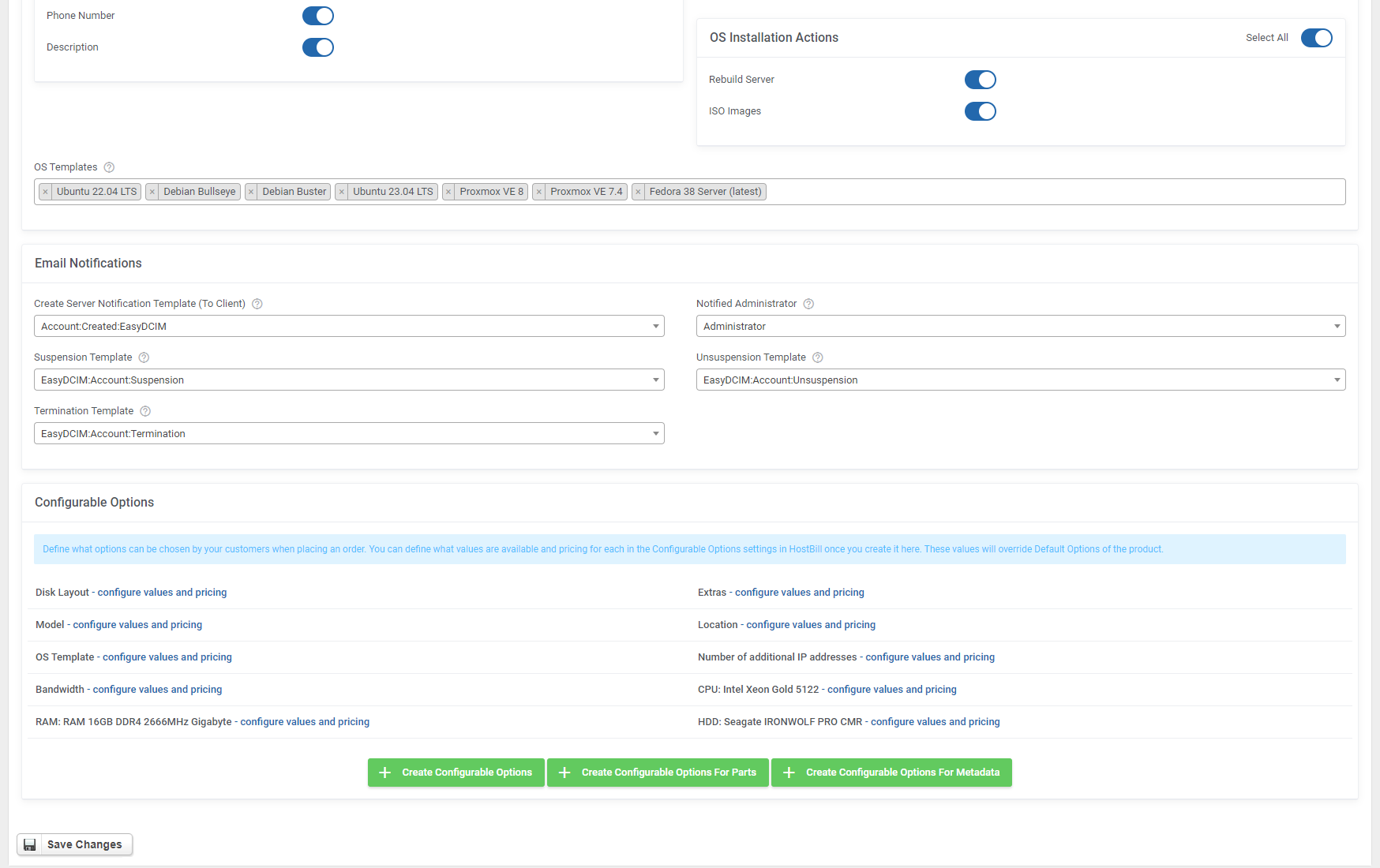Open configure values and pricing for Disk Layout
The height and width of the screenshot is (868, 1380).
(x=162, y=592)
